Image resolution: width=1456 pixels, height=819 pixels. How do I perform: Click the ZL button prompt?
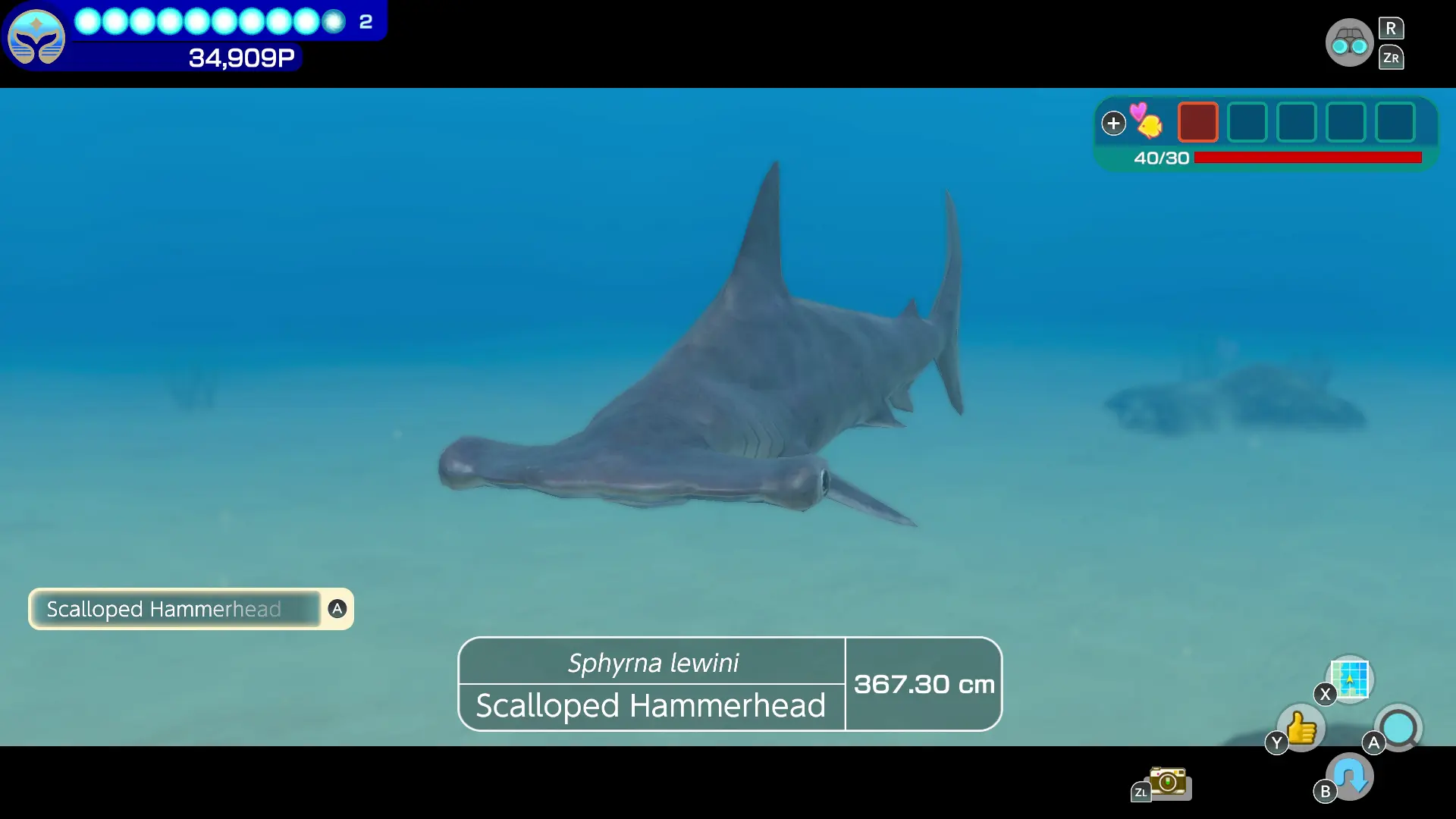pyautogui.click(x=1141, y=792)
